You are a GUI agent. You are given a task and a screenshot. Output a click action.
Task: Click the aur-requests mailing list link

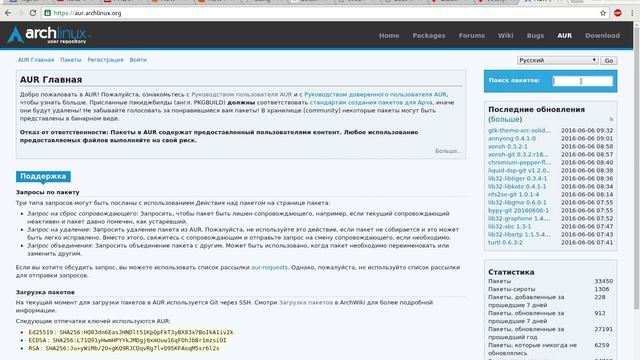269,267
